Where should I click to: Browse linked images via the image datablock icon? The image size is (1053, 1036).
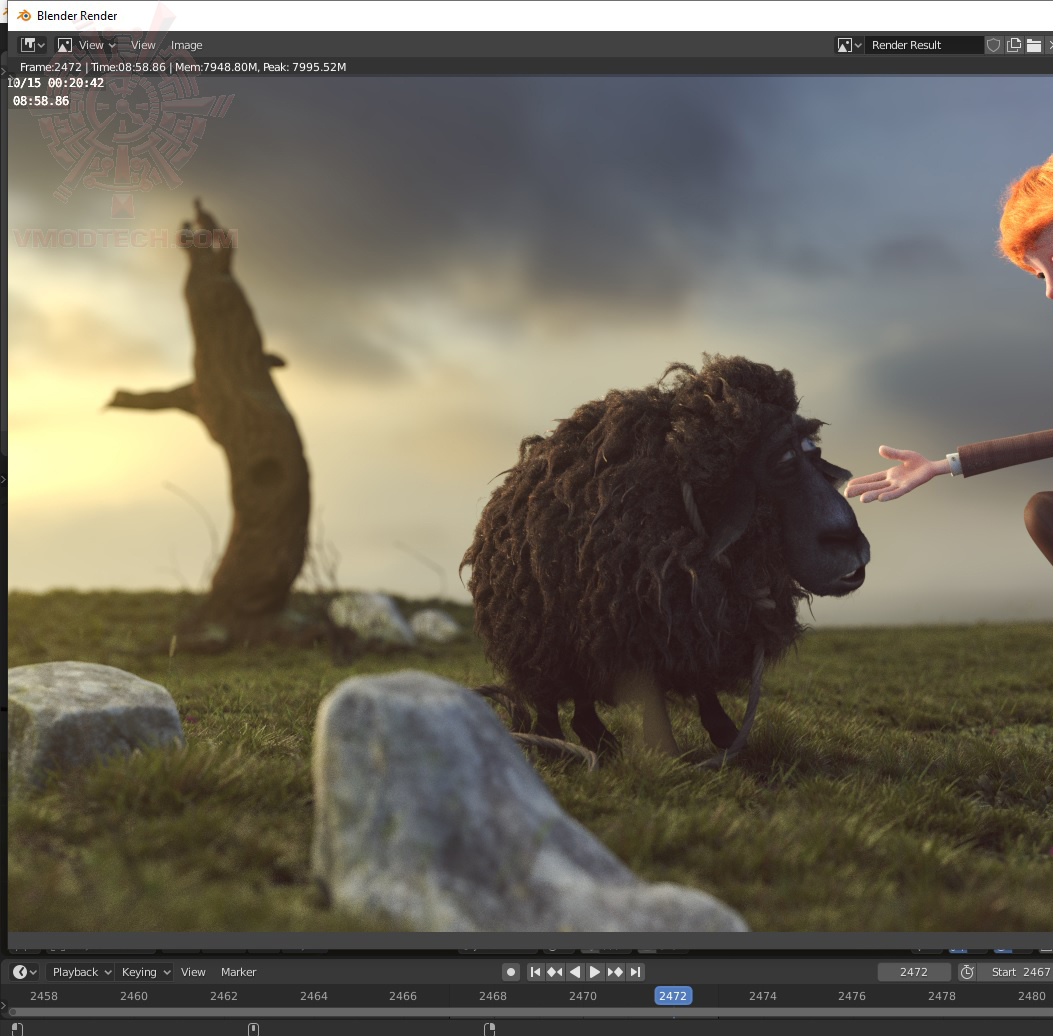[x=849, y=45]
